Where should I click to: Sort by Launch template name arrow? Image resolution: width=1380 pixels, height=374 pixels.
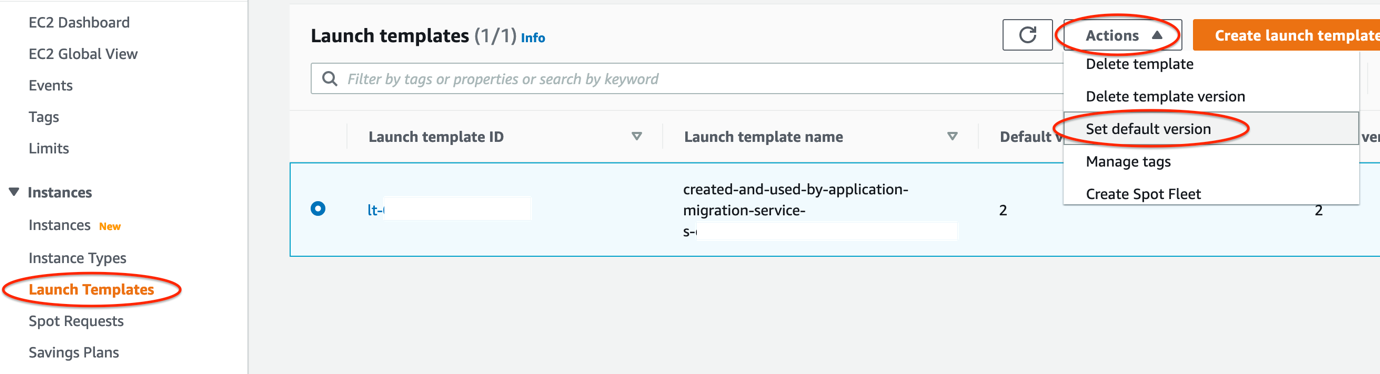coord(952,136)
